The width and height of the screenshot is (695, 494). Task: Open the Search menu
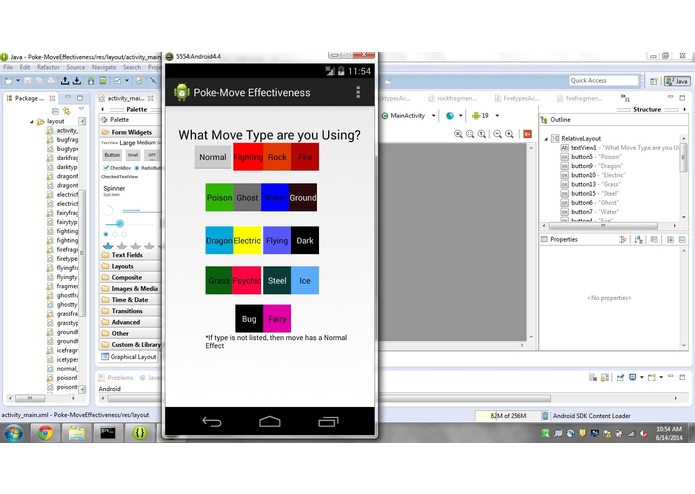[x=132, y=67]
